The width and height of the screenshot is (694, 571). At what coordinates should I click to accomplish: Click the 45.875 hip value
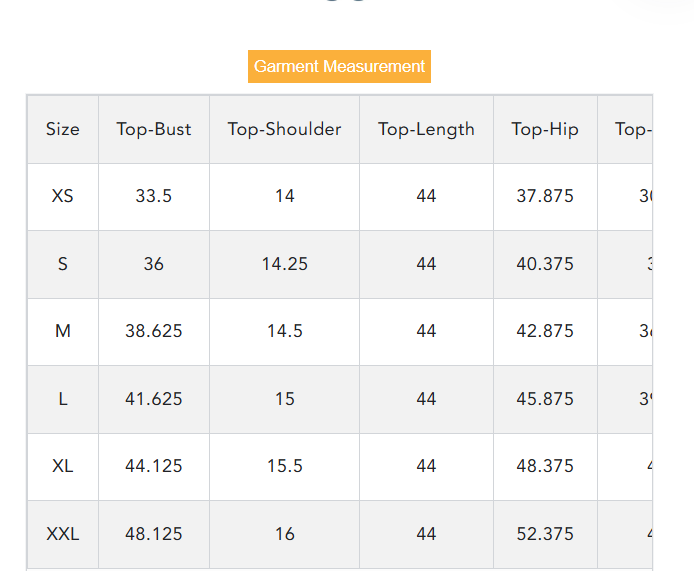pos(545,399)
